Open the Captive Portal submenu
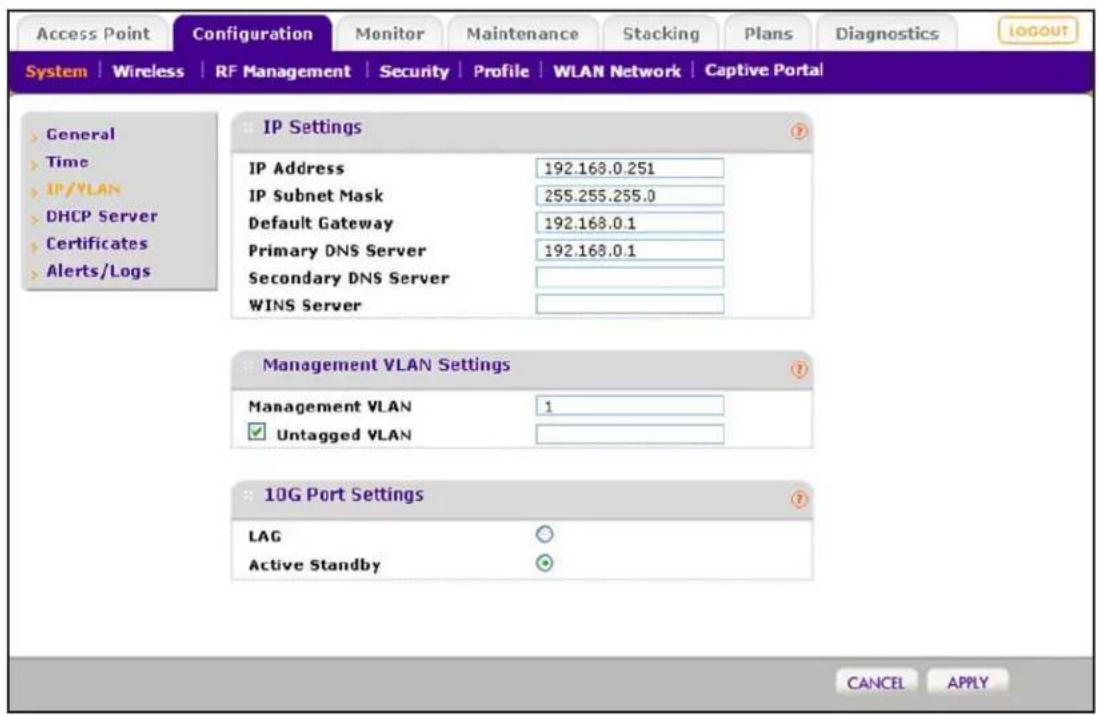 (x=764, y=71)
